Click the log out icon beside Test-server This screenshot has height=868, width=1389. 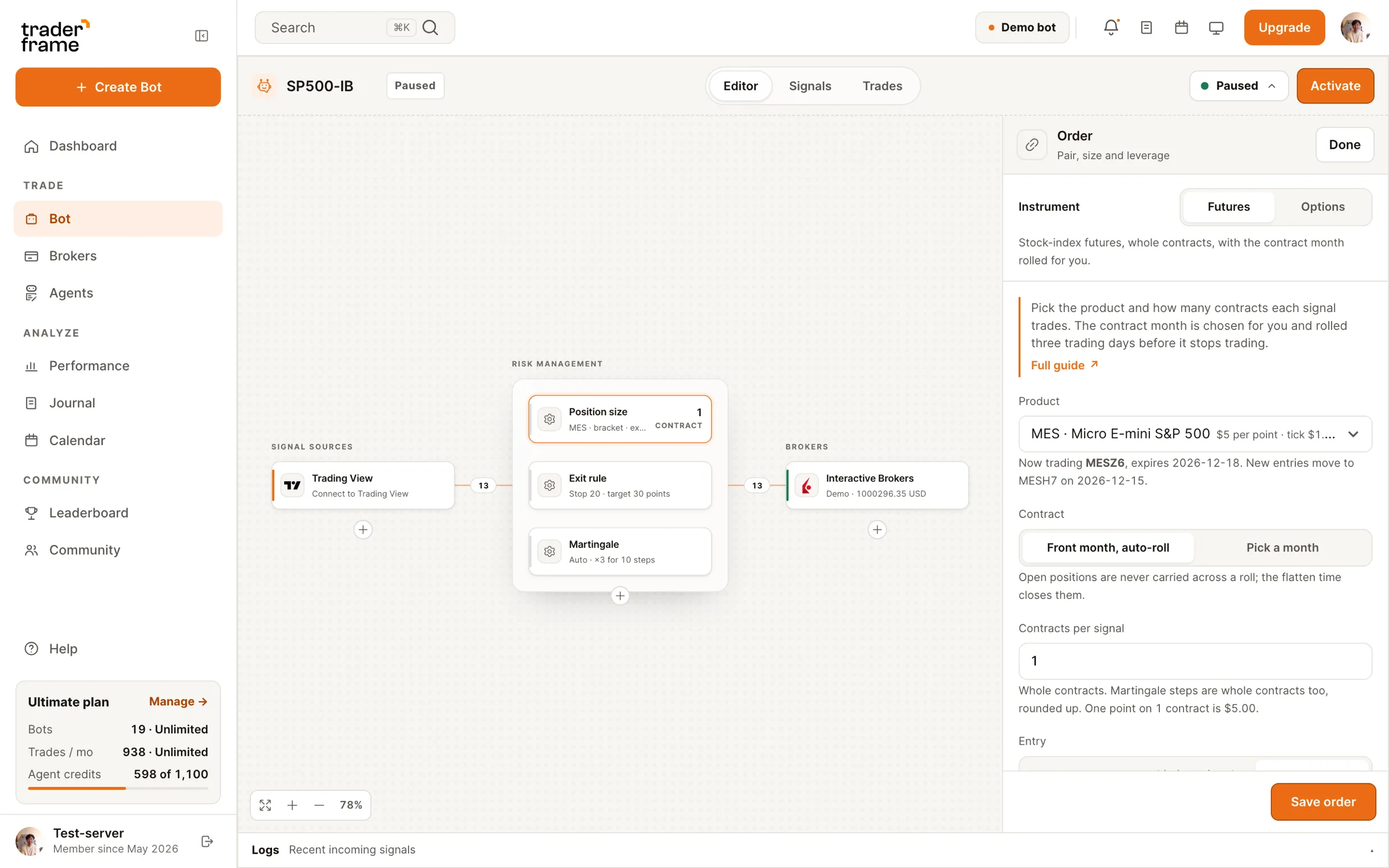[x=207, y=841]
